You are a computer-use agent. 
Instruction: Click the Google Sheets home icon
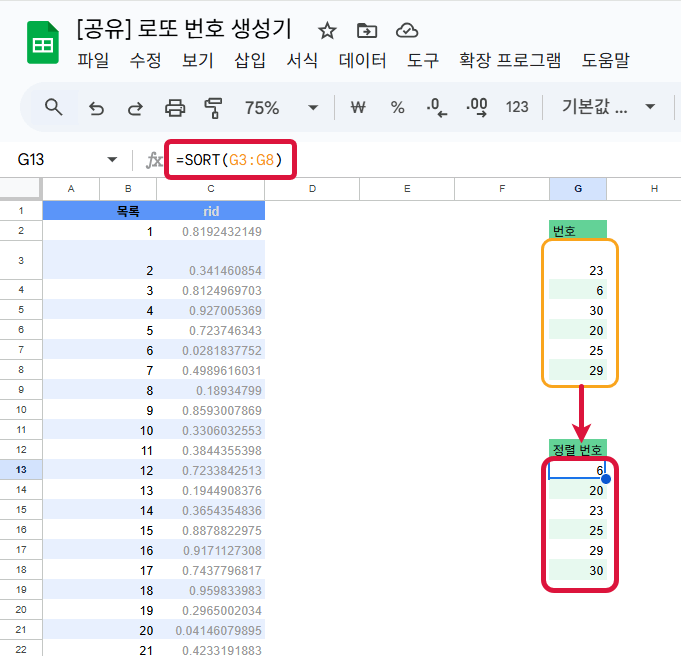coord(42,46)
